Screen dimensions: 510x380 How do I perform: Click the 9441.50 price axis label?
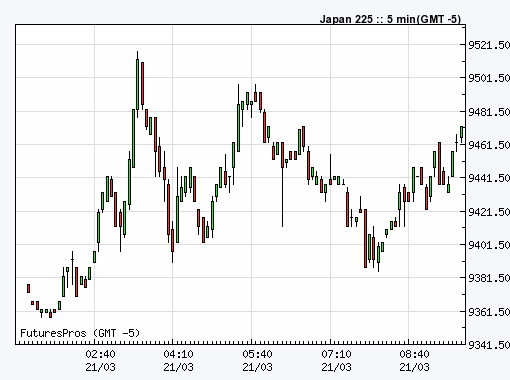click(x=489, y=178)
